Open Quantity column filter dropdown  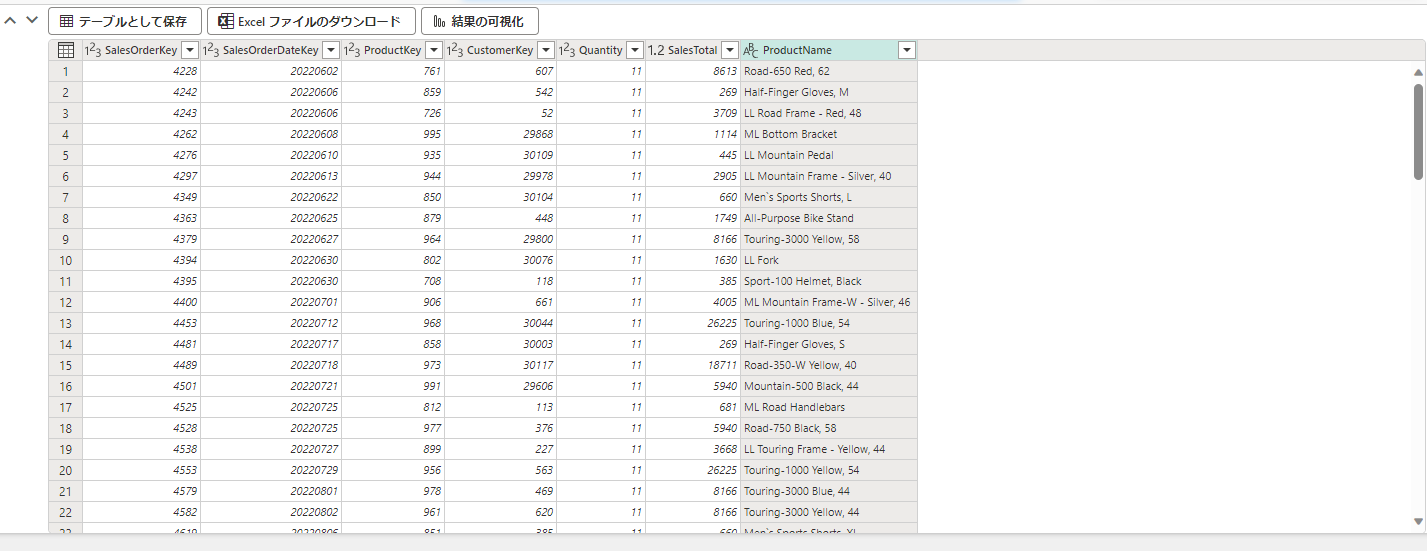point(634,50)
